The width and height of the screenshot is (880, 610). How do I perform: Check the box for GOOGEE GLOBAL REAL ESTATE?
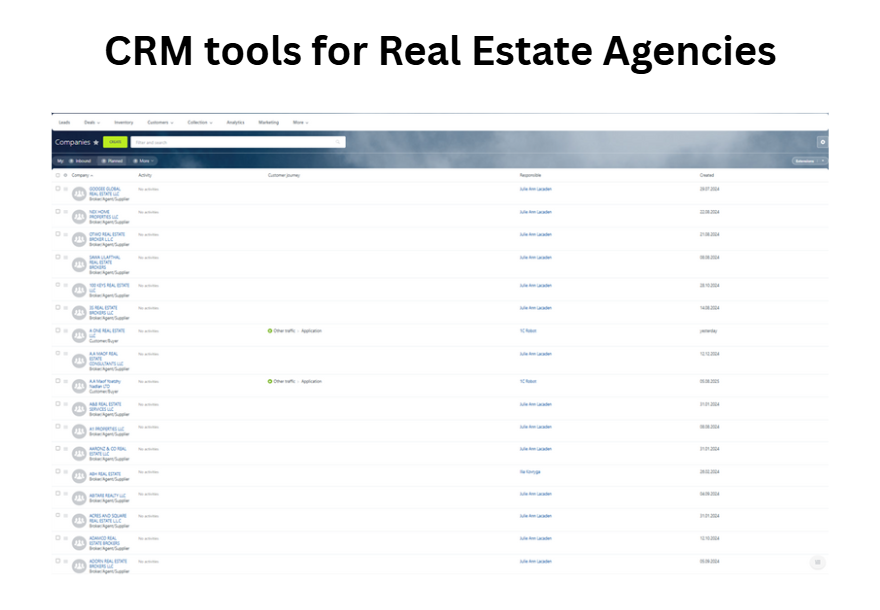[58, 189]
